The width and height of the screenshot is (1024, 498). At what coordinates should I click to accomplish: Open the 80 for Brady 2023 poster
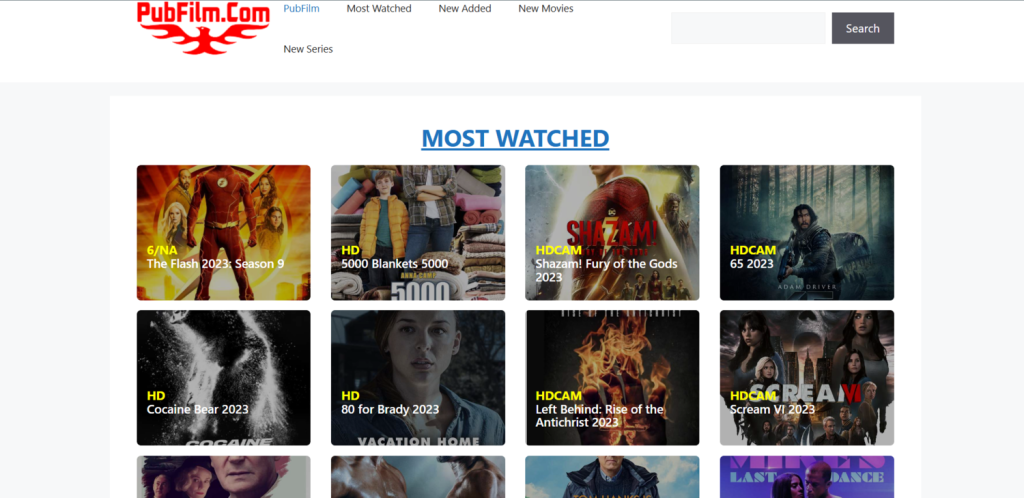pyautogui.click(x=418, y=377)
